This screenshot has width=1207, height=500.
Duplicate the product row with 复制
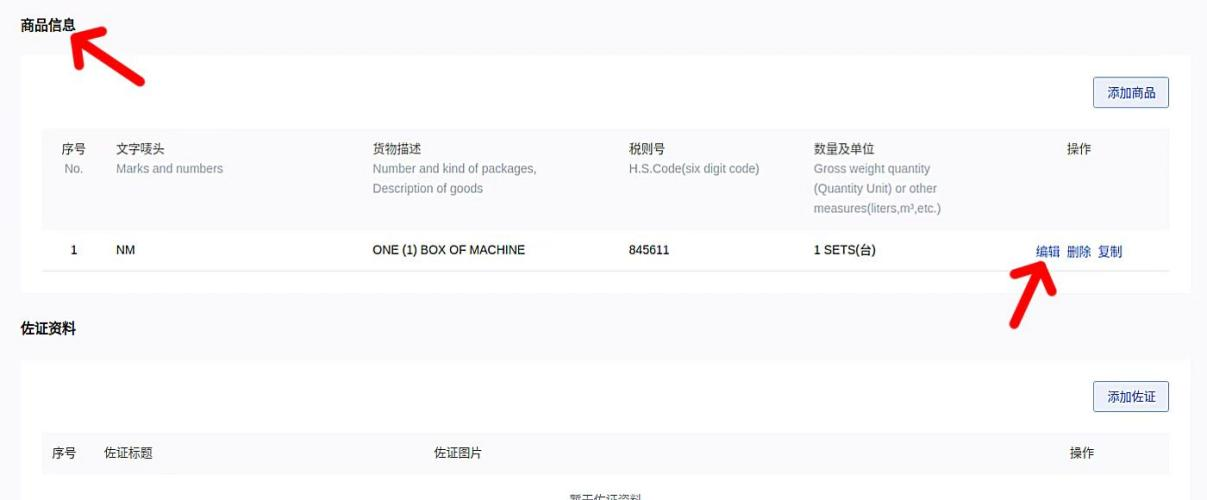tap(1109, 252)
